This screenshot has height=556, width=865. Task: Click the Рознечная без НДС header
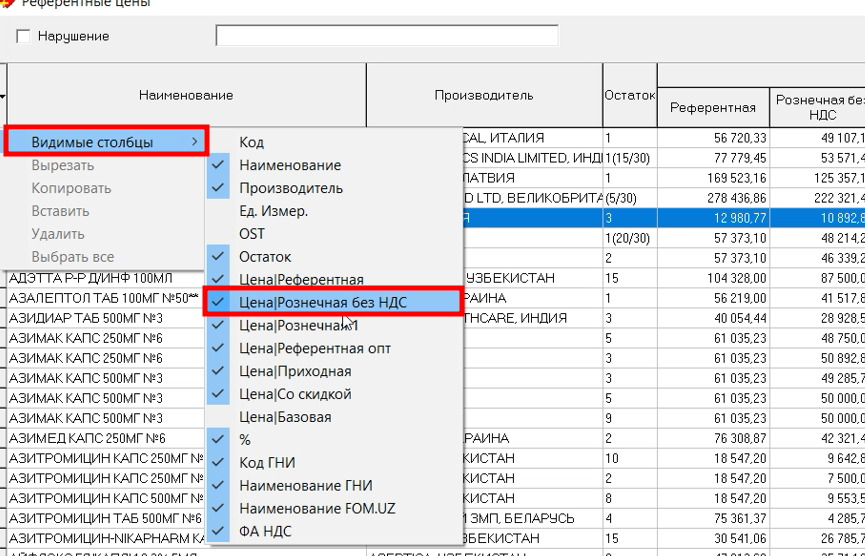(x=818, y=108)
